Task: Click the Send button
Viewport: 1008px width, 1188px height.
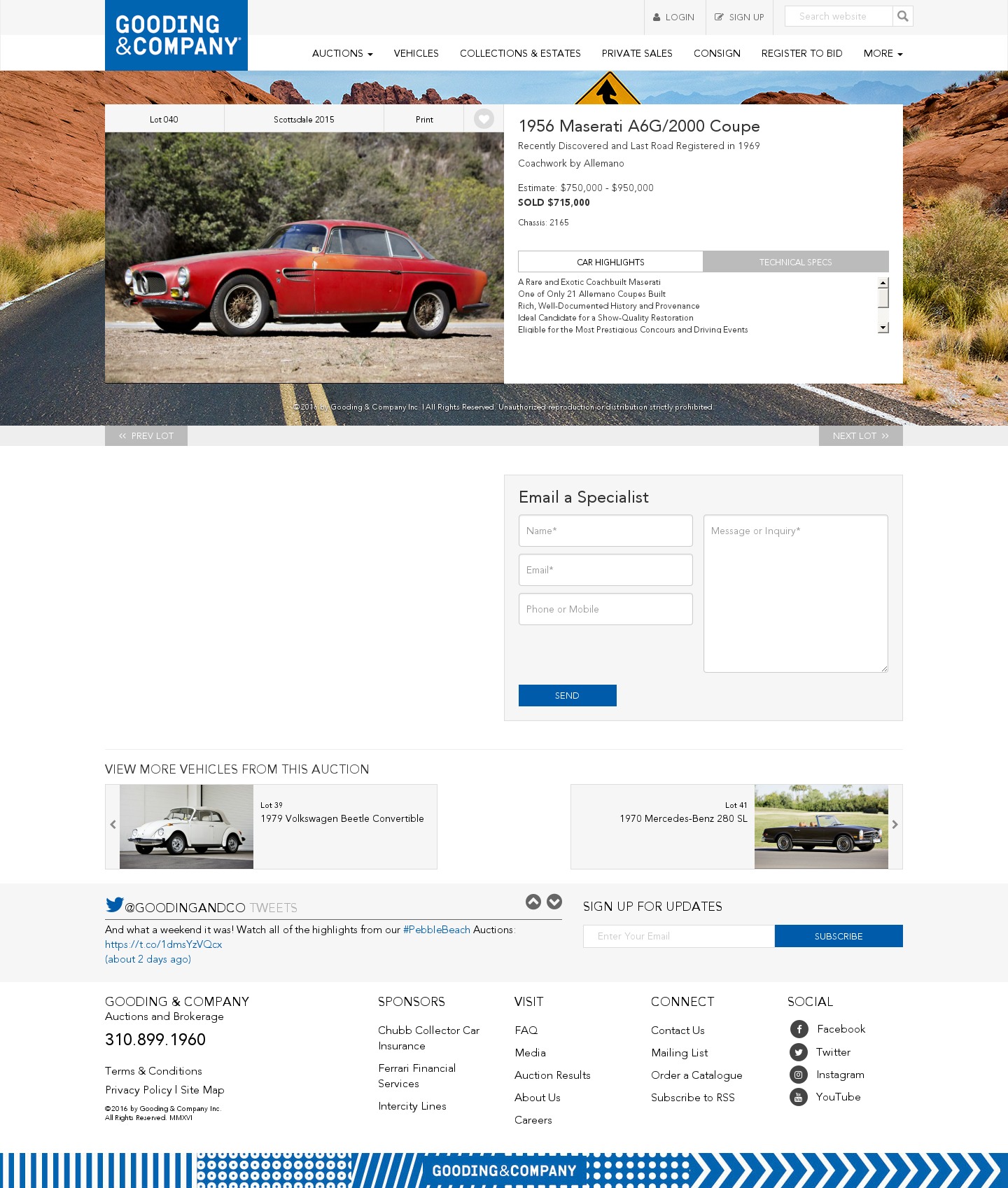Action: point(568,695)
